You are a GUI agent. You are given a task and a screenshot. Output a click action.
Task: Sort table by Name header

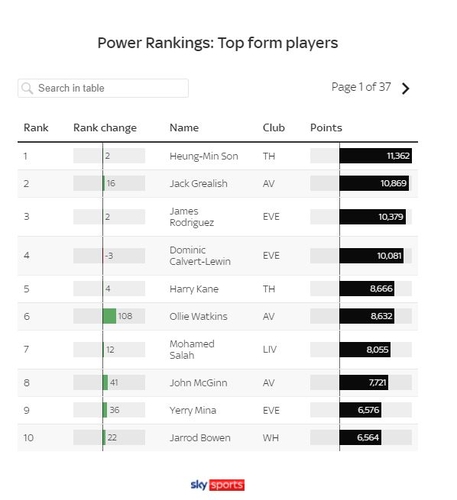pos(184,128)
